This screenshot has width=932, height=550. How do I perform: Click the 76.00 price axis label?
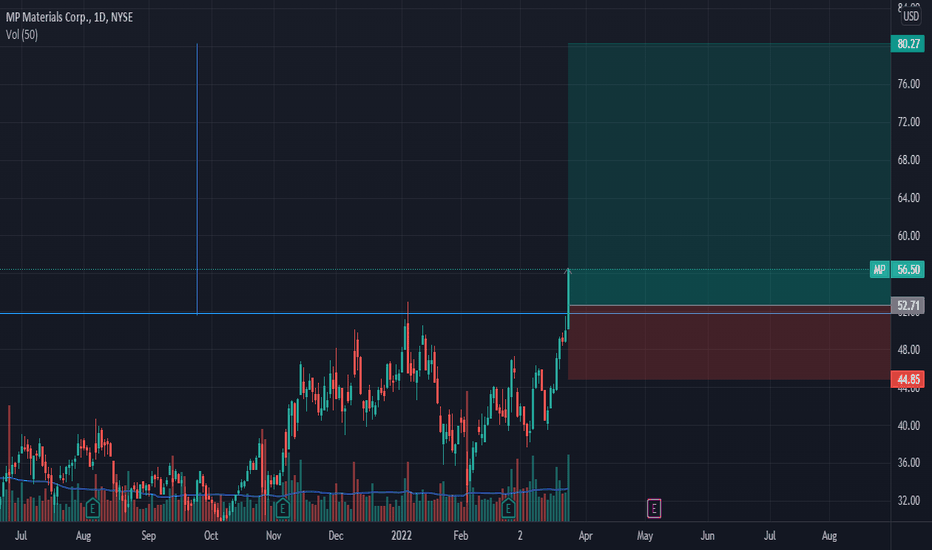point(909,84)
